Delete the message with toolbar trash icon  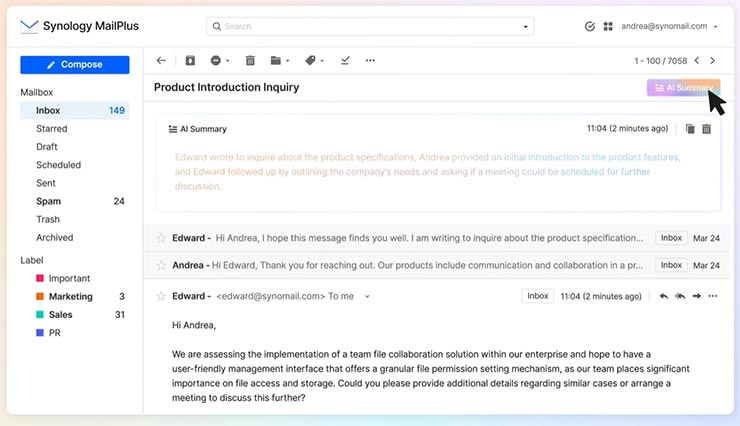tap(250, 60)
